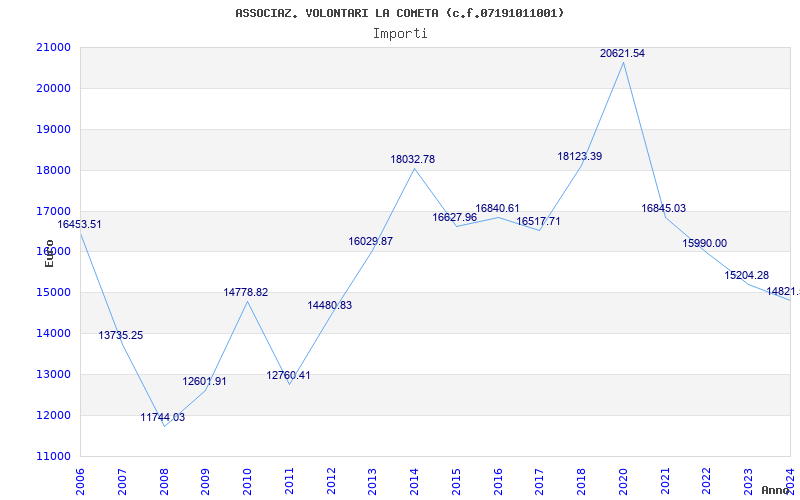This screenshot has height=500, width=800.
Task: Select the 12760.41 data label
Action: pos(288,376)
